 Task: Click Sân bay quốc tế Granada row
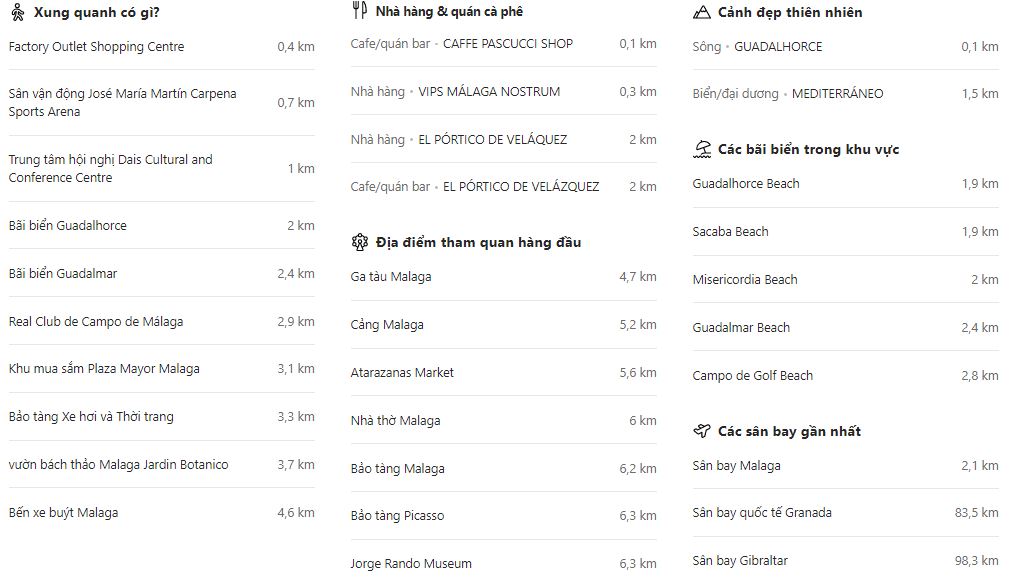pos(761,513)
